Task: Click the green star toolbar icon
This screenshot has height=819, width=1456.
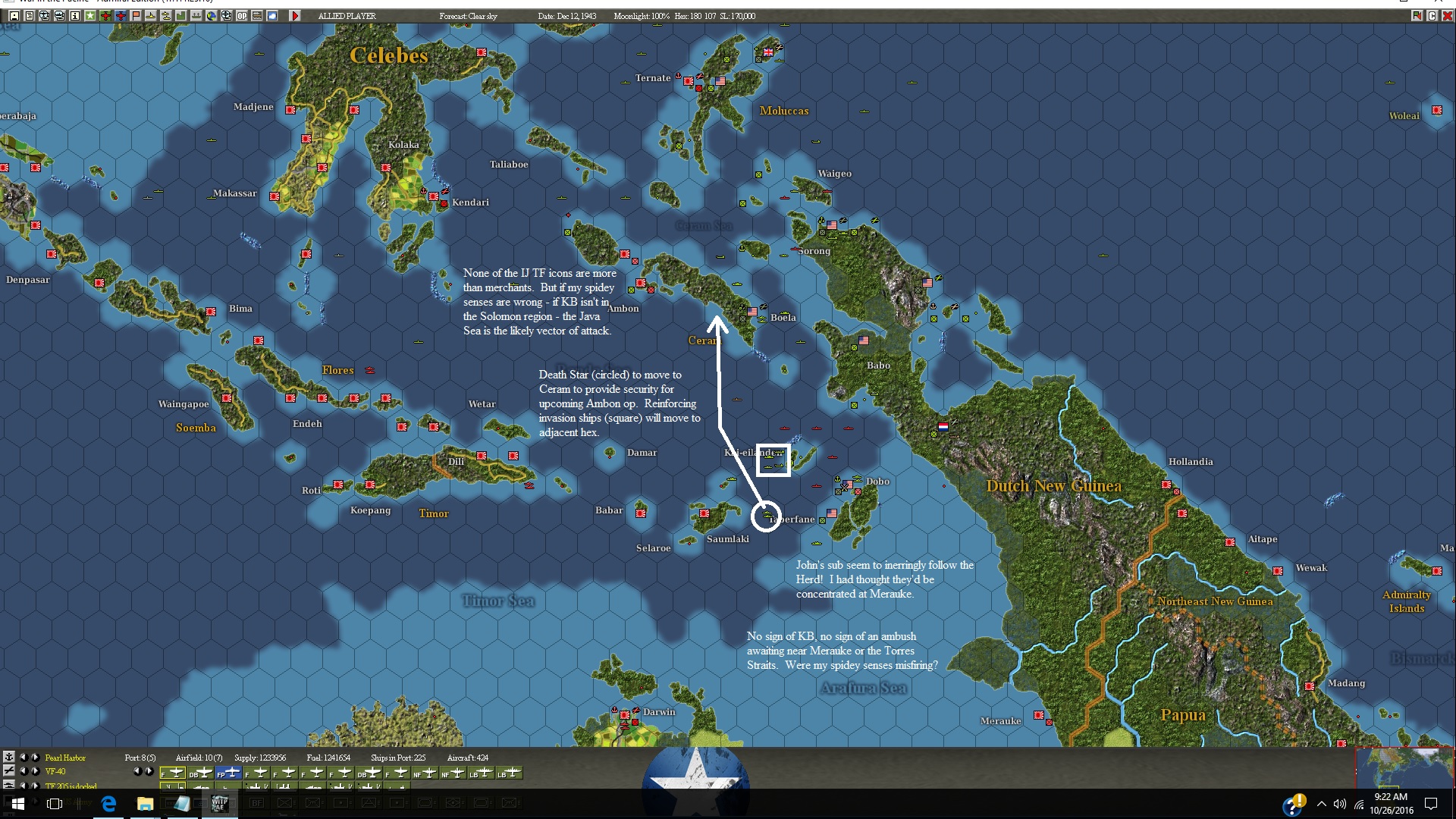Action: 90,15
